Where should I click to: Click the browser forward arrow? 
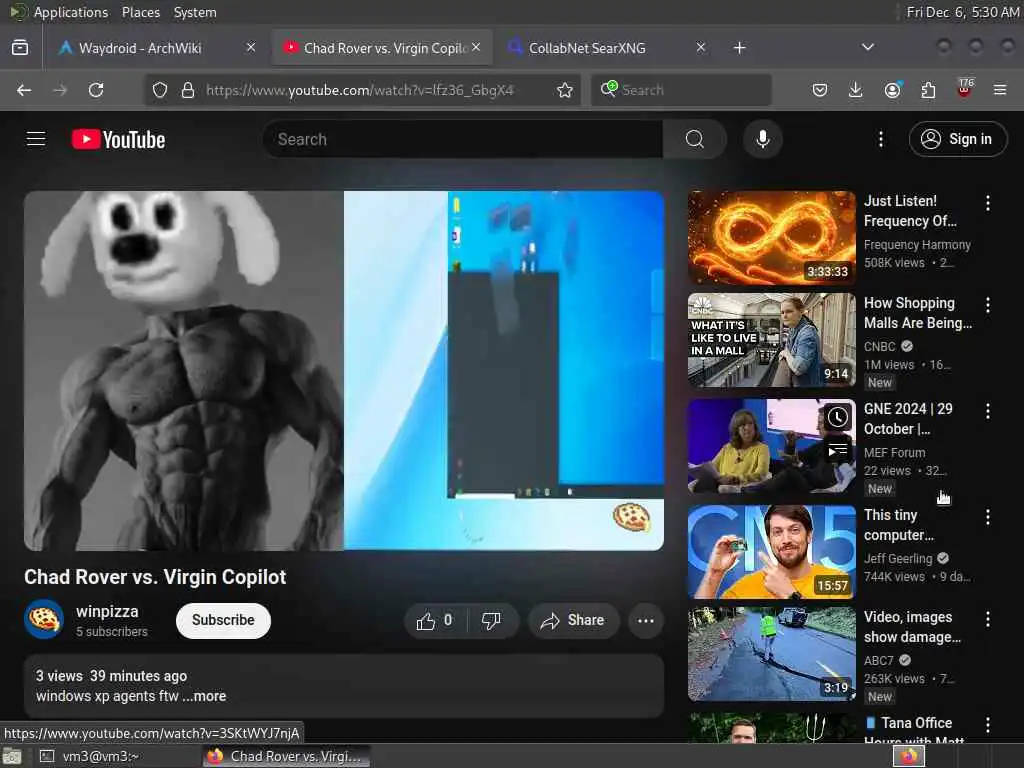(x=60, y=90)
